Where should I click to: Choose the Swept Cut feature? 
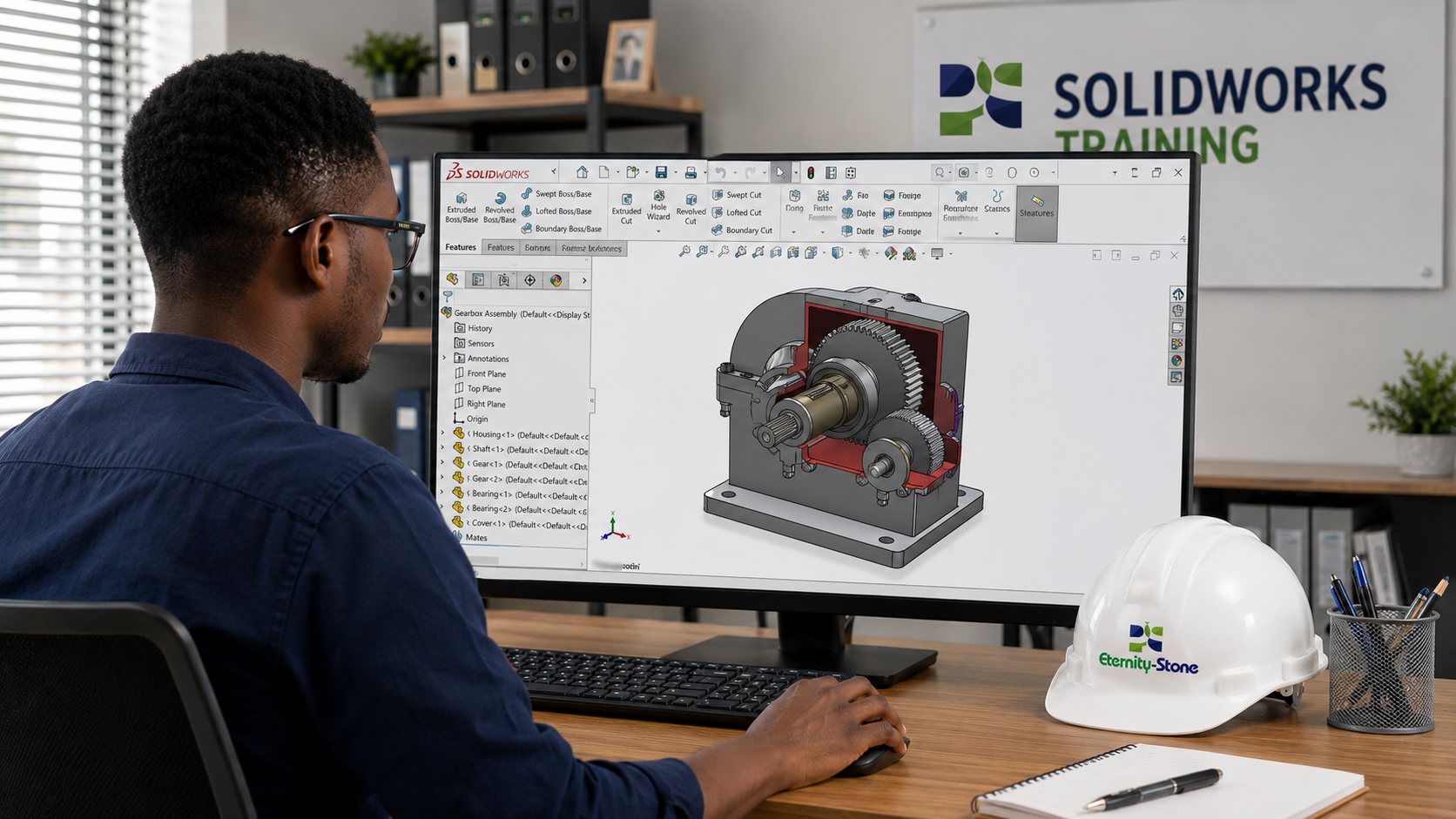[x=737, y=195]
